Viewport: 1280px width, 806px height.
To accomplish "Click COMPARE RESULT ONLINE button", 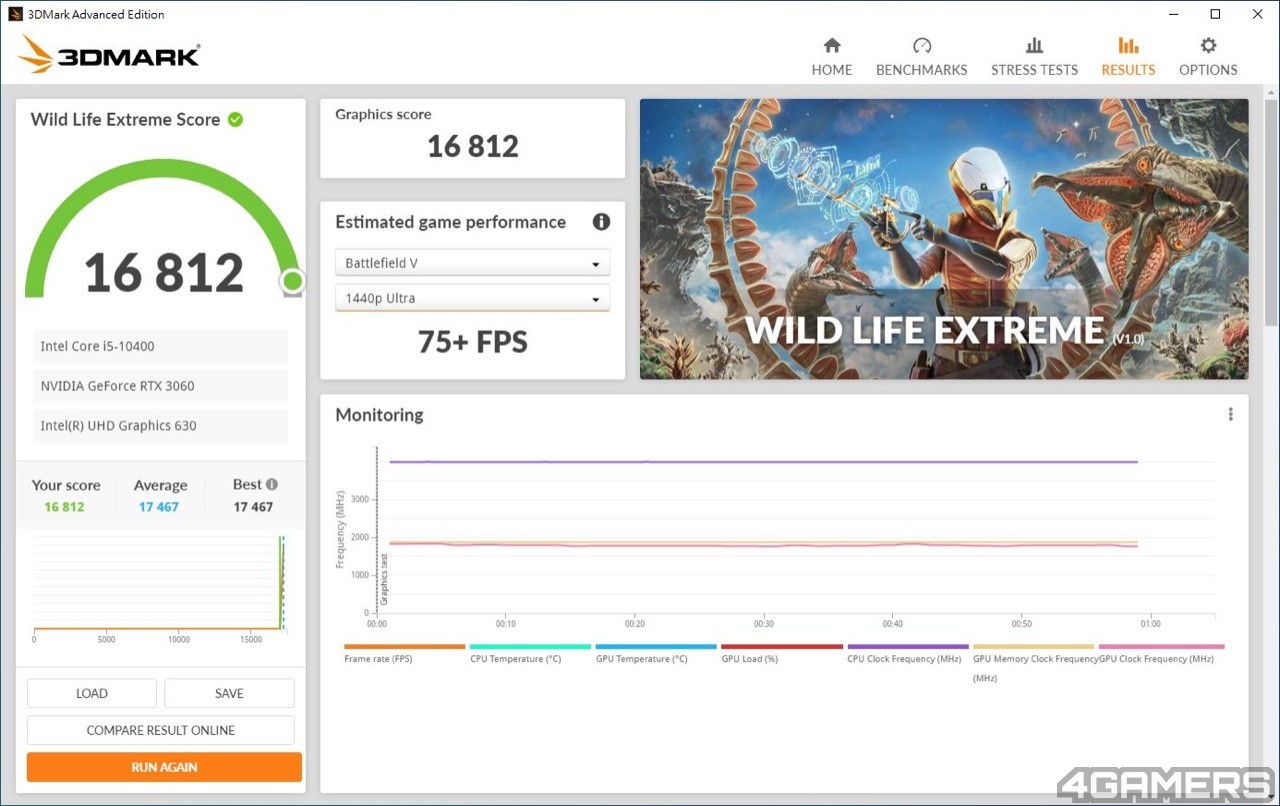I will pyautogui.click(x=161, y=730).
